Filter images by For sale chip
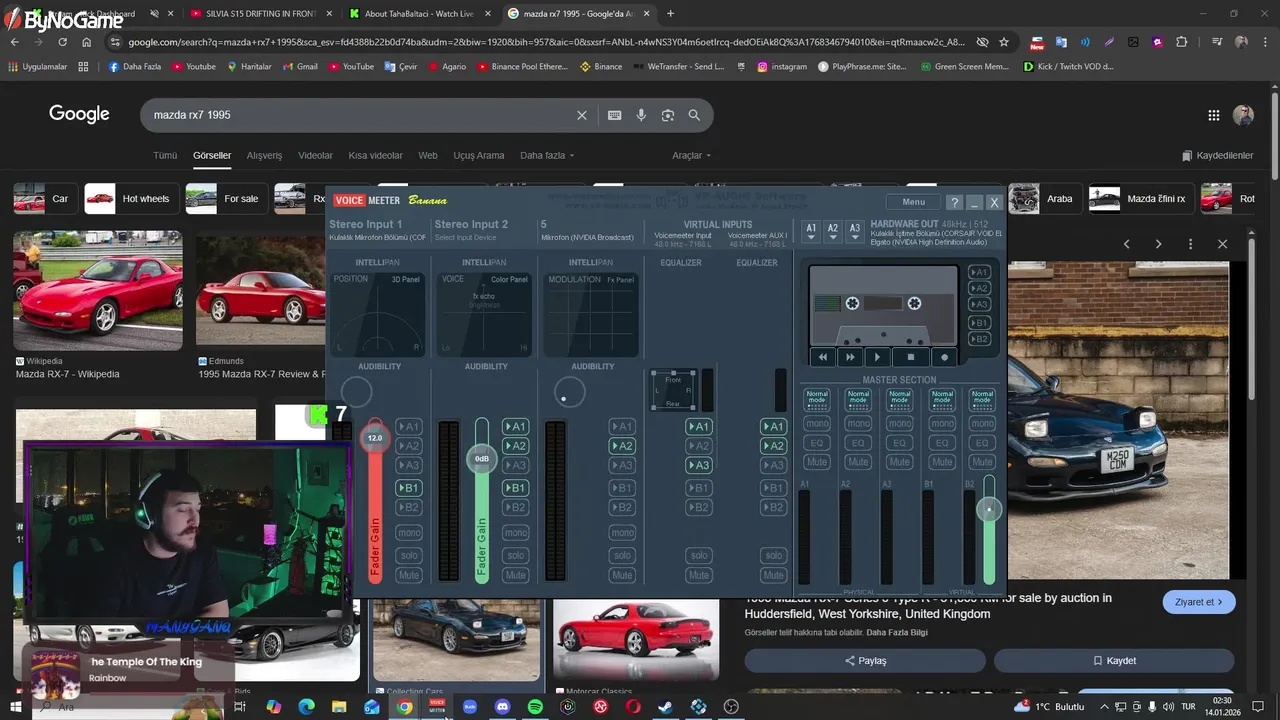The image size is (1280, 720). point(227,199)
